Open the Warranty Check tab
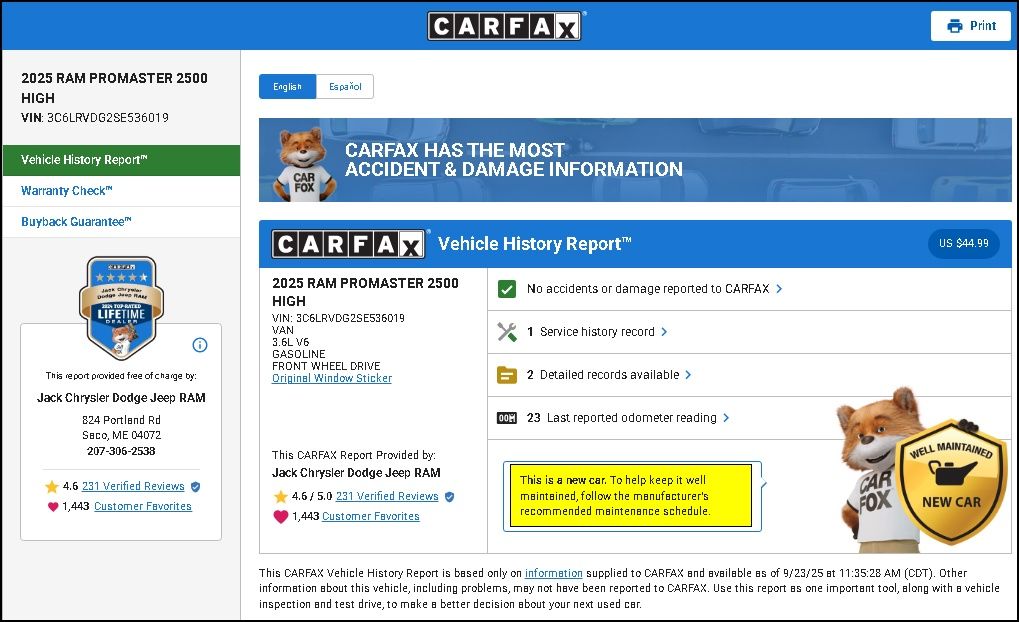 [x=67, y=191]
